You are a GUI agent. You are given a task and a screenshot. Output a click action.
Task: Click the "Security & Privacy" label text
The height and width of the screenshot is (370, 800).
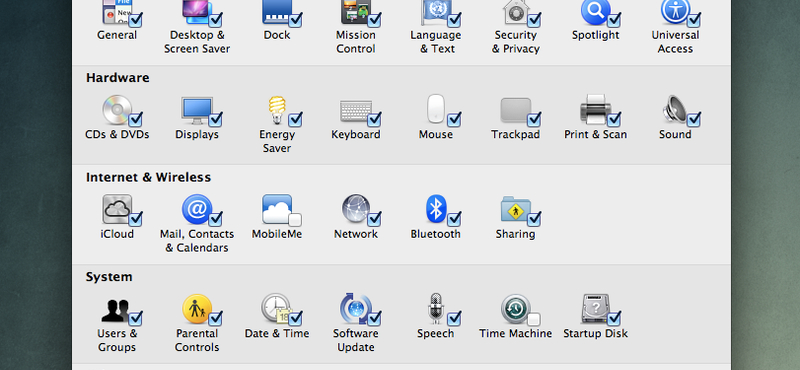tap(515, 42)
